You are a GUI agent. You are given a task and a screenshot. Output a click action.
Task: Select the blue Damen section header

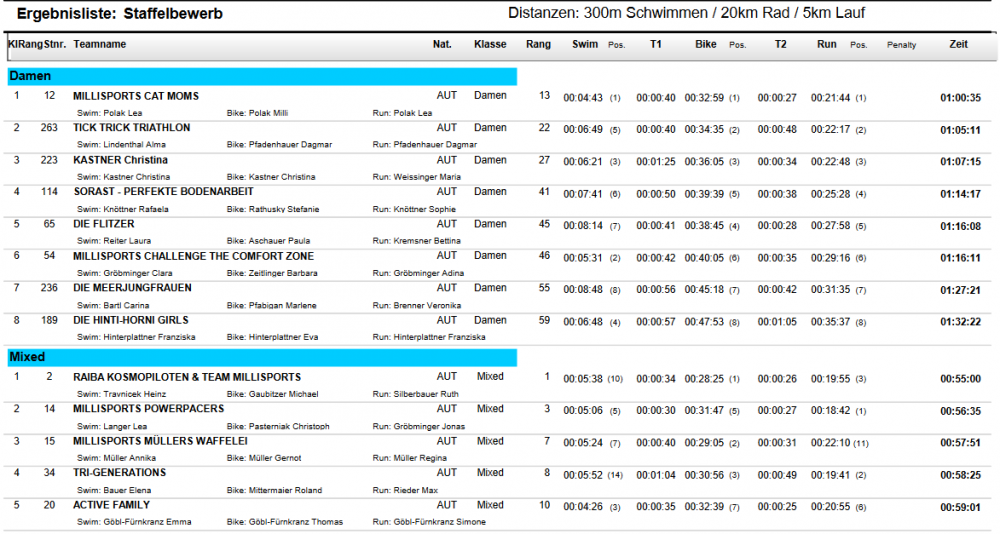pyautogui.click(x=261, y=76)
